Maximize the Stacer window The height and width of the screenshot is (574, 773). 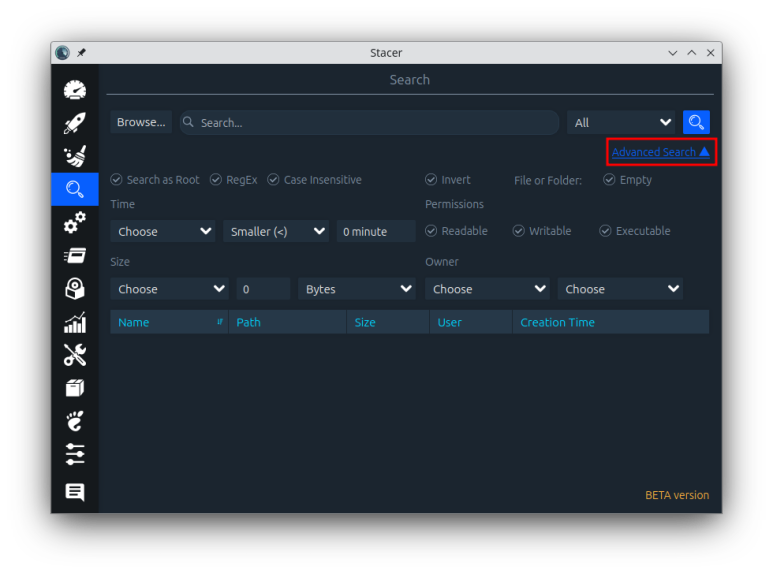coord(692,53)
